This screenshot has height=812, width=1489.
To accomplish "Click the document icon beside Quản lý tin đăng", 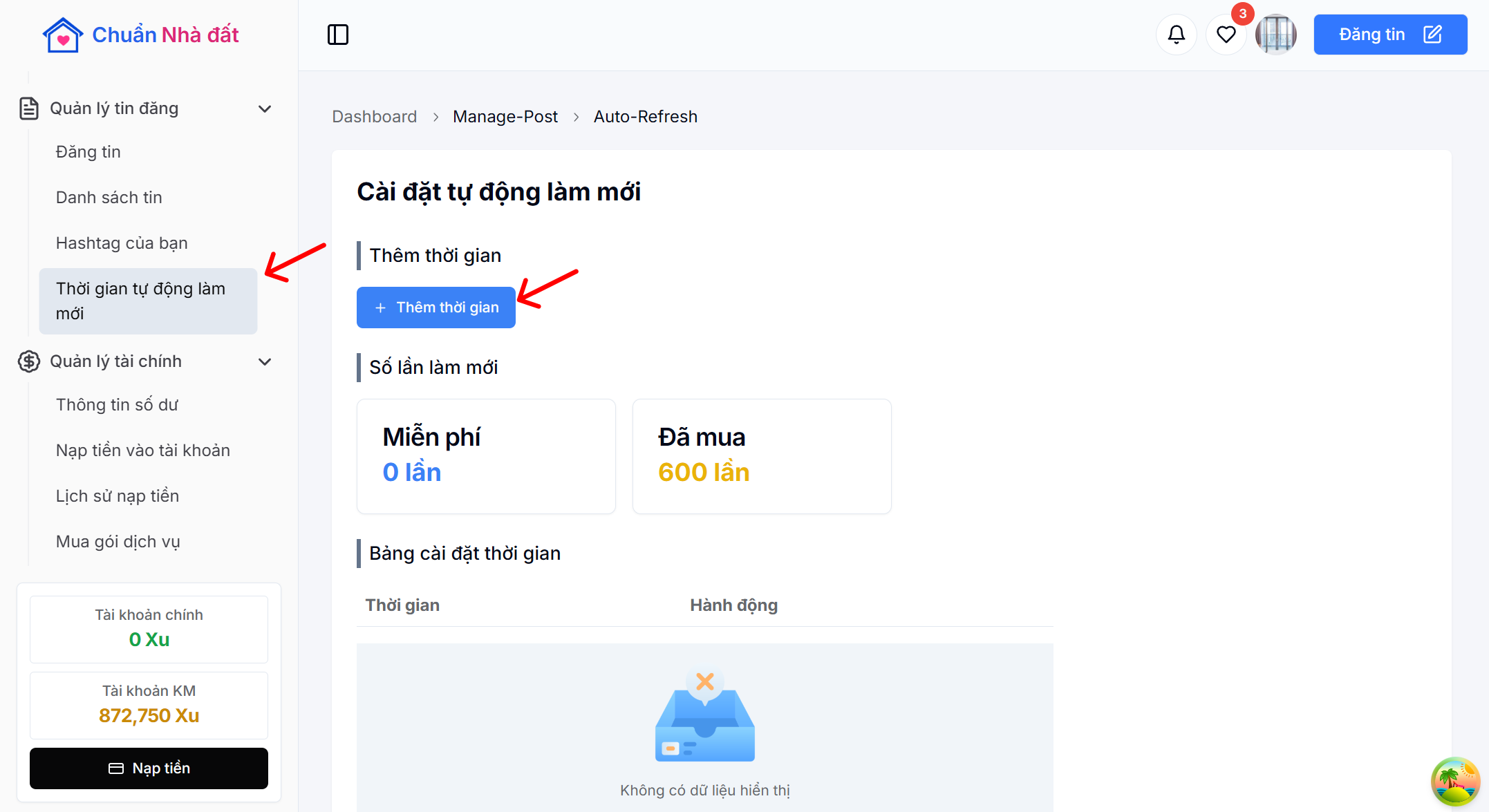I will [x=29, y=108].
